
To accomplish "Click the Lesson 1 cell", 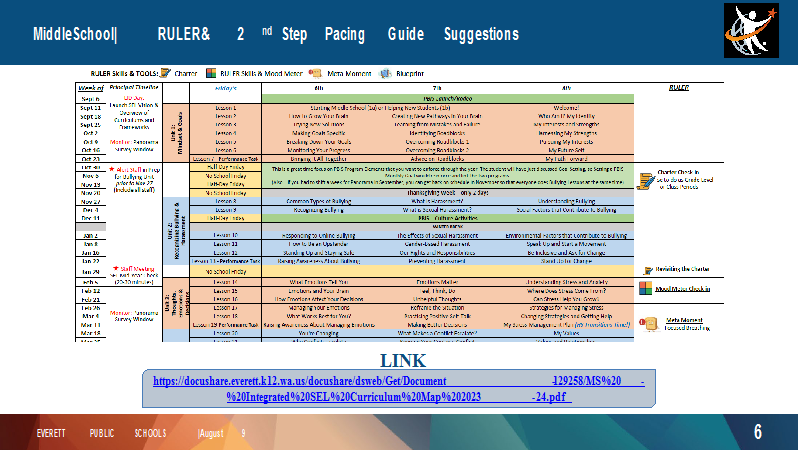I will point(226,108).
